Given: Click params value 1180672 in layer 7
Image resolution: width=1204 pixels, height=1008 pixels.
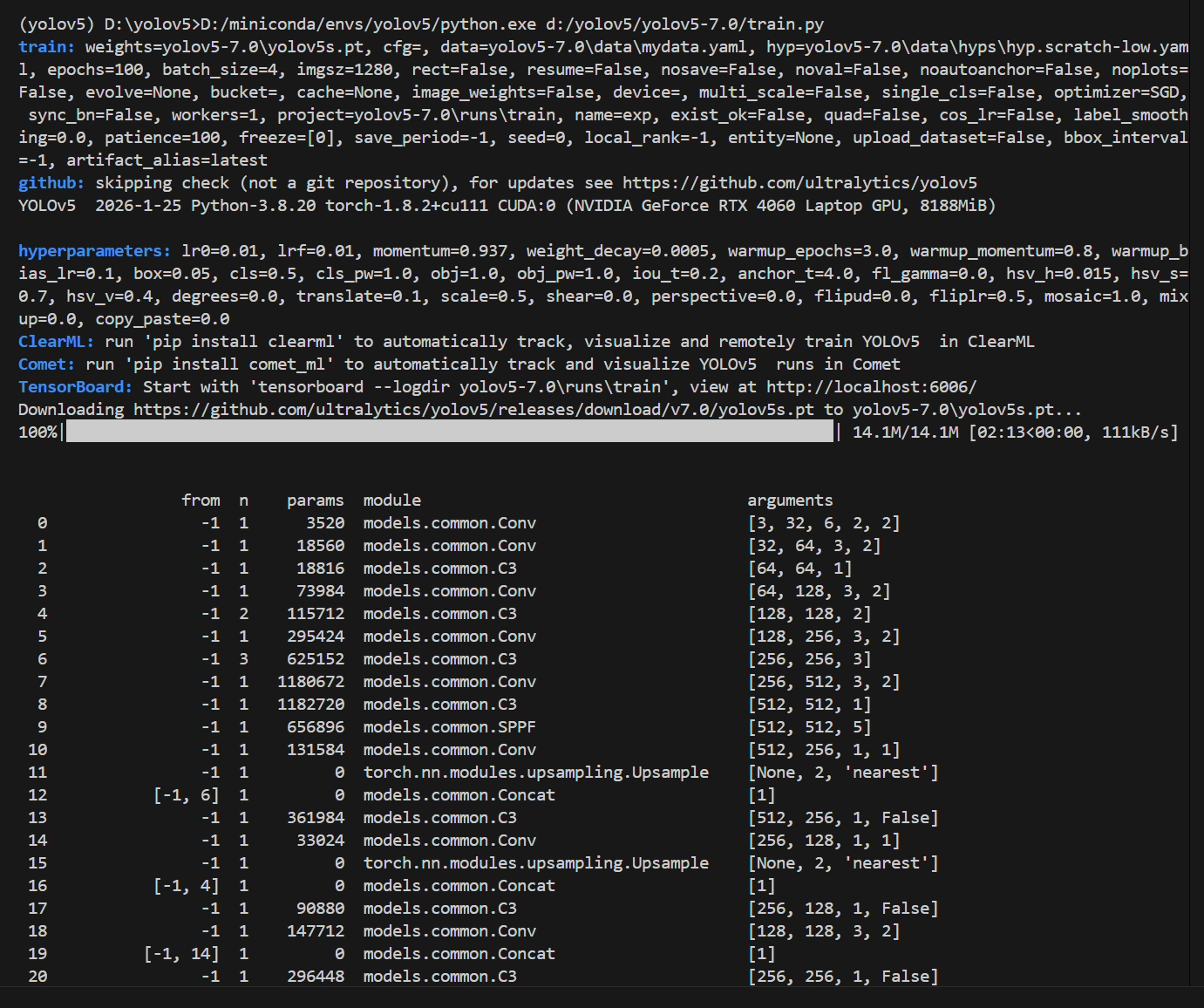Looking at the screenshot, I should [311, 682].
